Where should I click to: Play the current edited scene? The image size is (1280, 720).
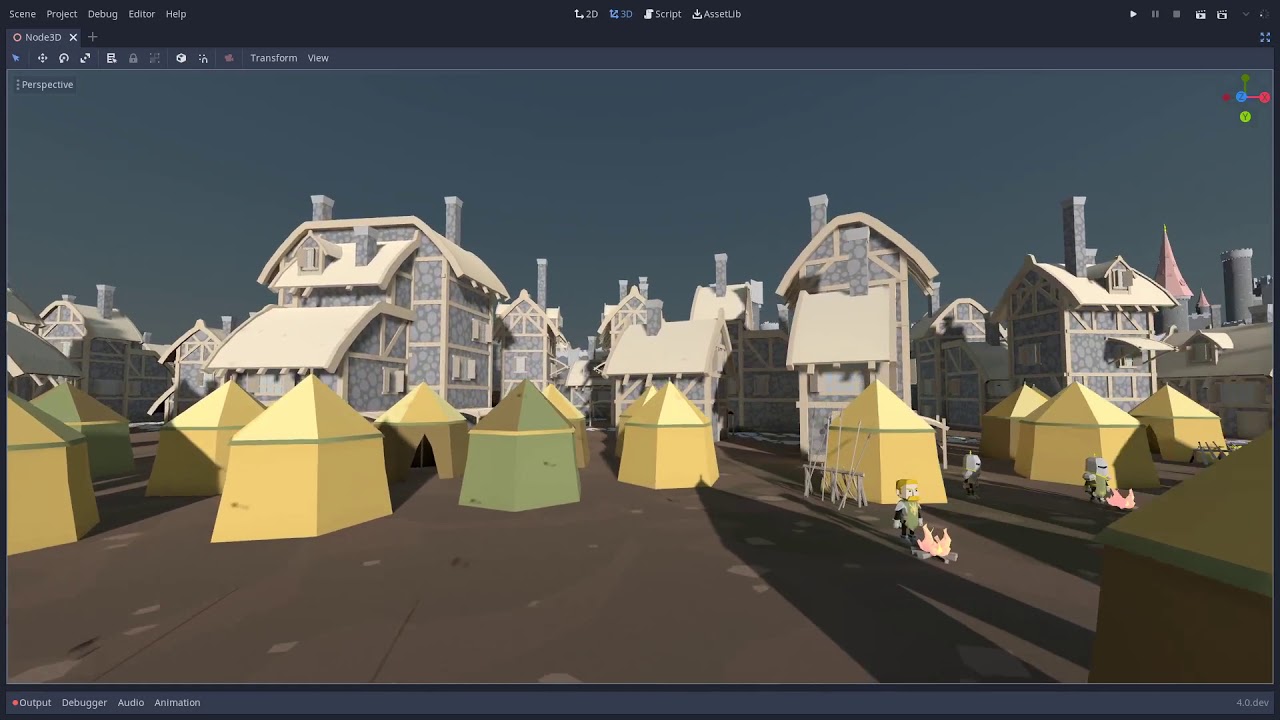click(1200, 14)
